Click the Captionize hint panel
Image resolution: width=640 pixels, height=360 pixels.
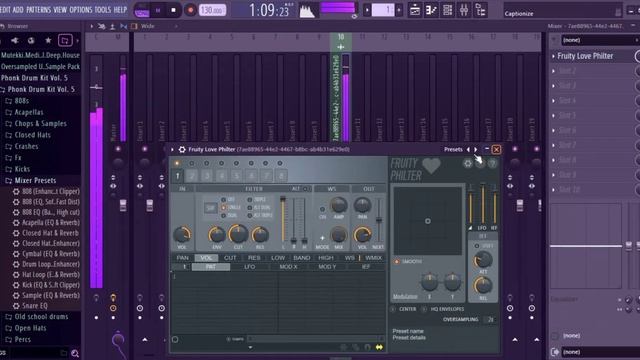point(563,10)
